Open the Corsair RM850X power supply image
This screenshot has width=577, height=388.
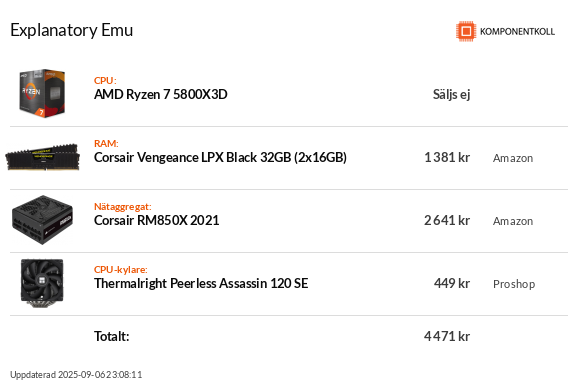point(42,220)
